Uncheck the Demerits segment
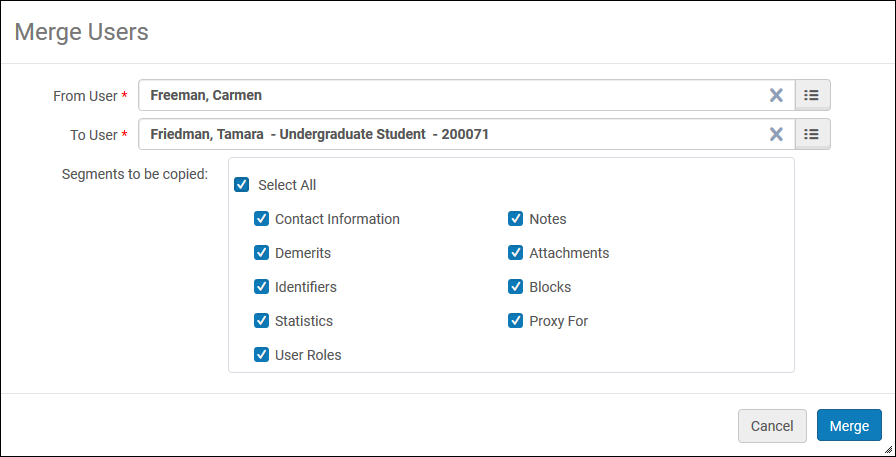Image resolution: width=896 pixels, height=457 pixels. [261, 253]
